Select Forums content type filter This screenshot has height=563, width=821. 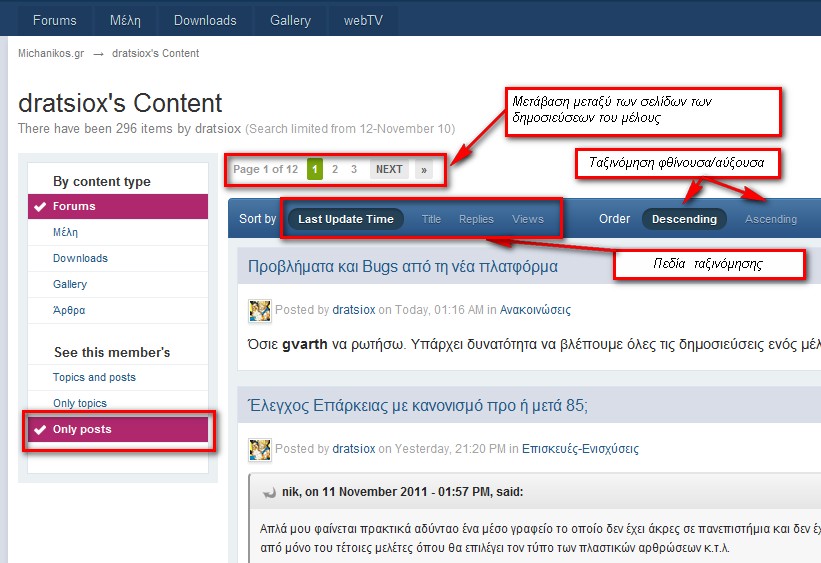[118, 206]
